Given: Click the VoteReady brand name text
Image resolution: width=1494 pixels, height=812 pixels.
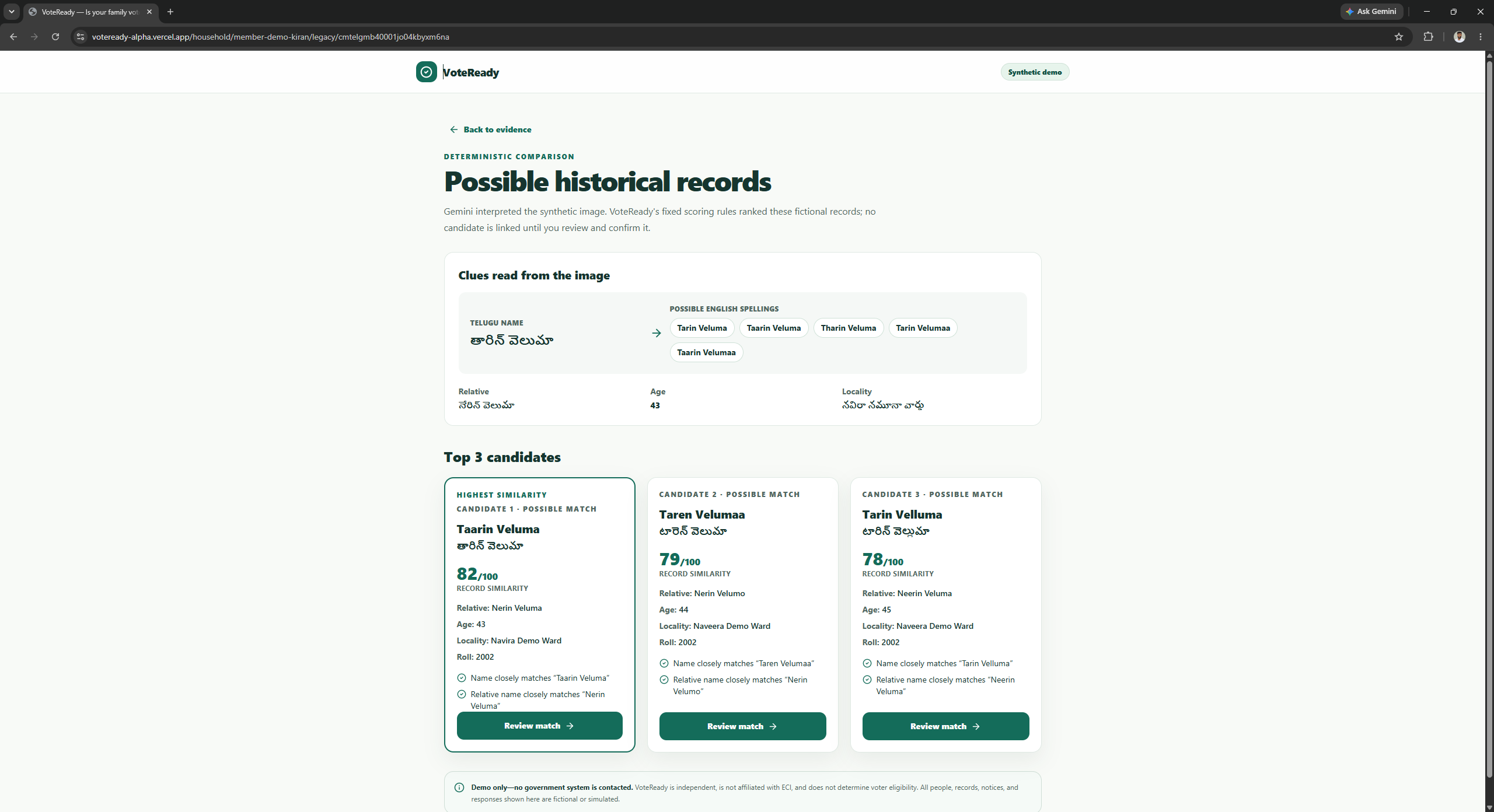Looking at the screenshot, I should [471, 72].
